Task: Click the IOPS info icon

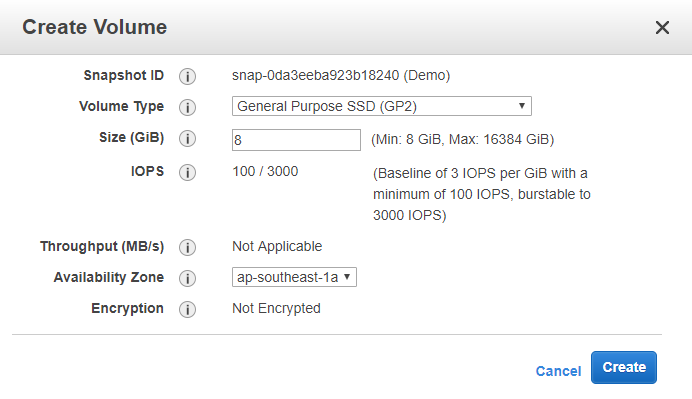Action: (187, 172)
